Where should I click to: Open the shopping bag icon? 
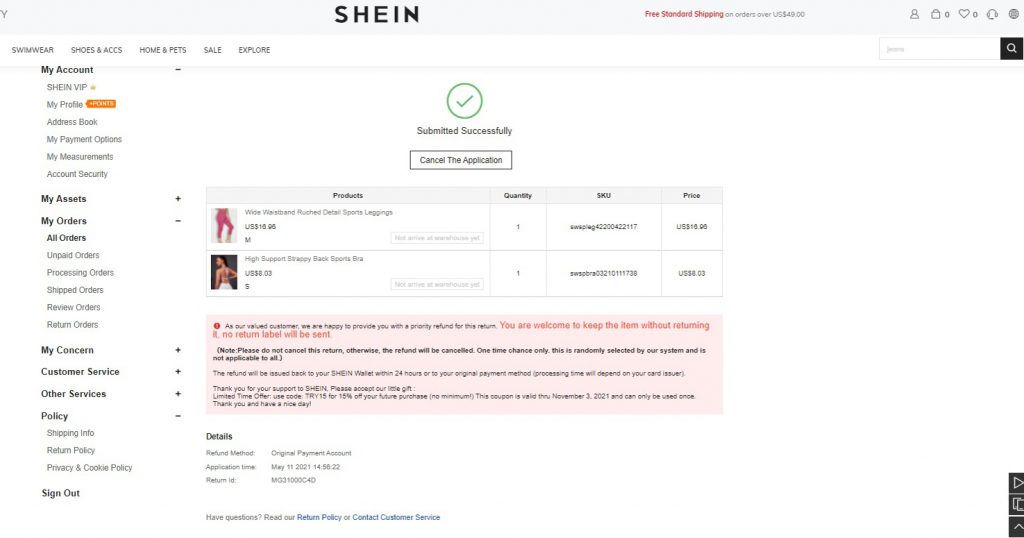click(x=935, y=14)
